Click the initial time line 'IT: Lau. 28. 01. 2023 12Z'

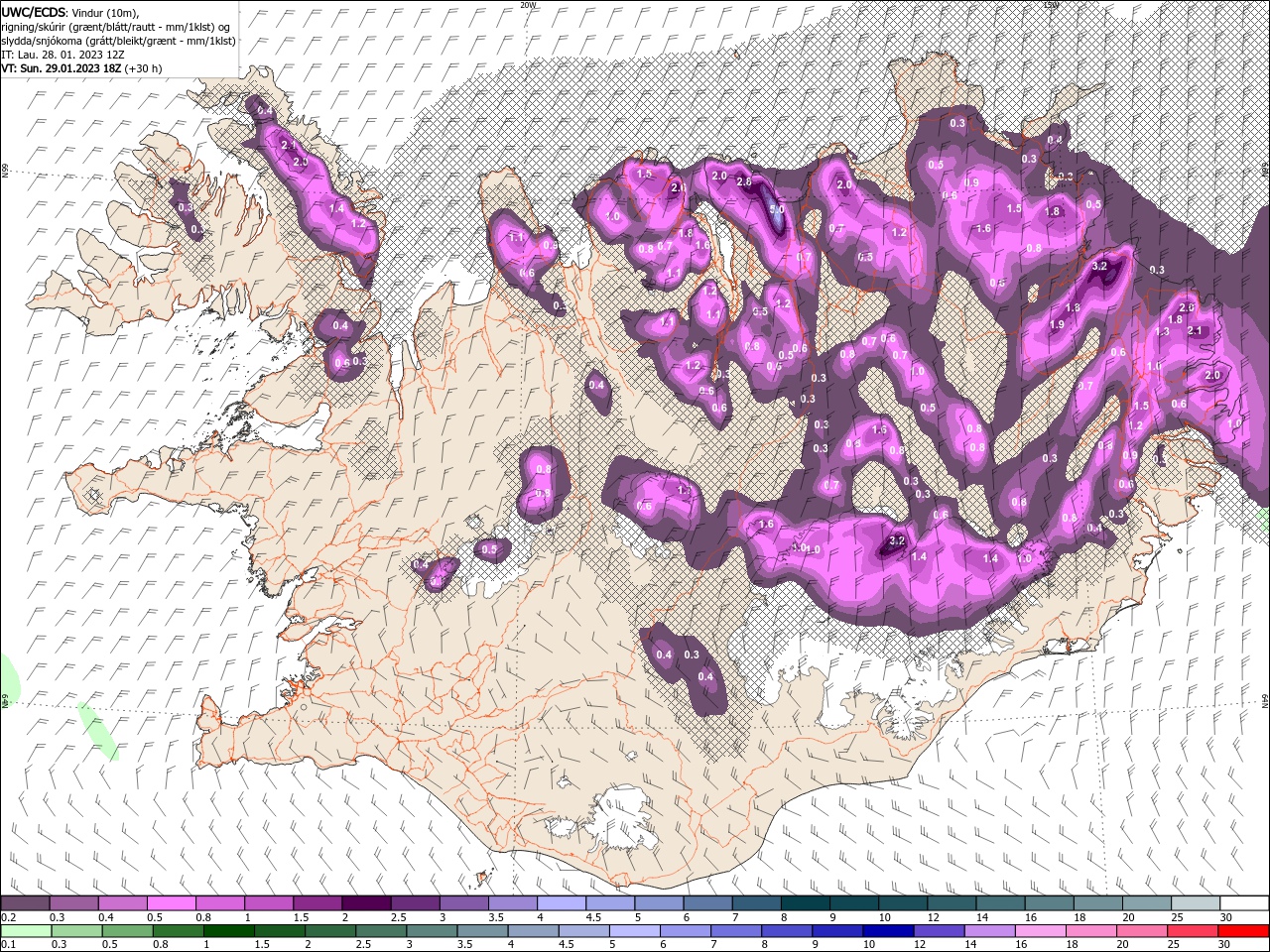(63, 55)
